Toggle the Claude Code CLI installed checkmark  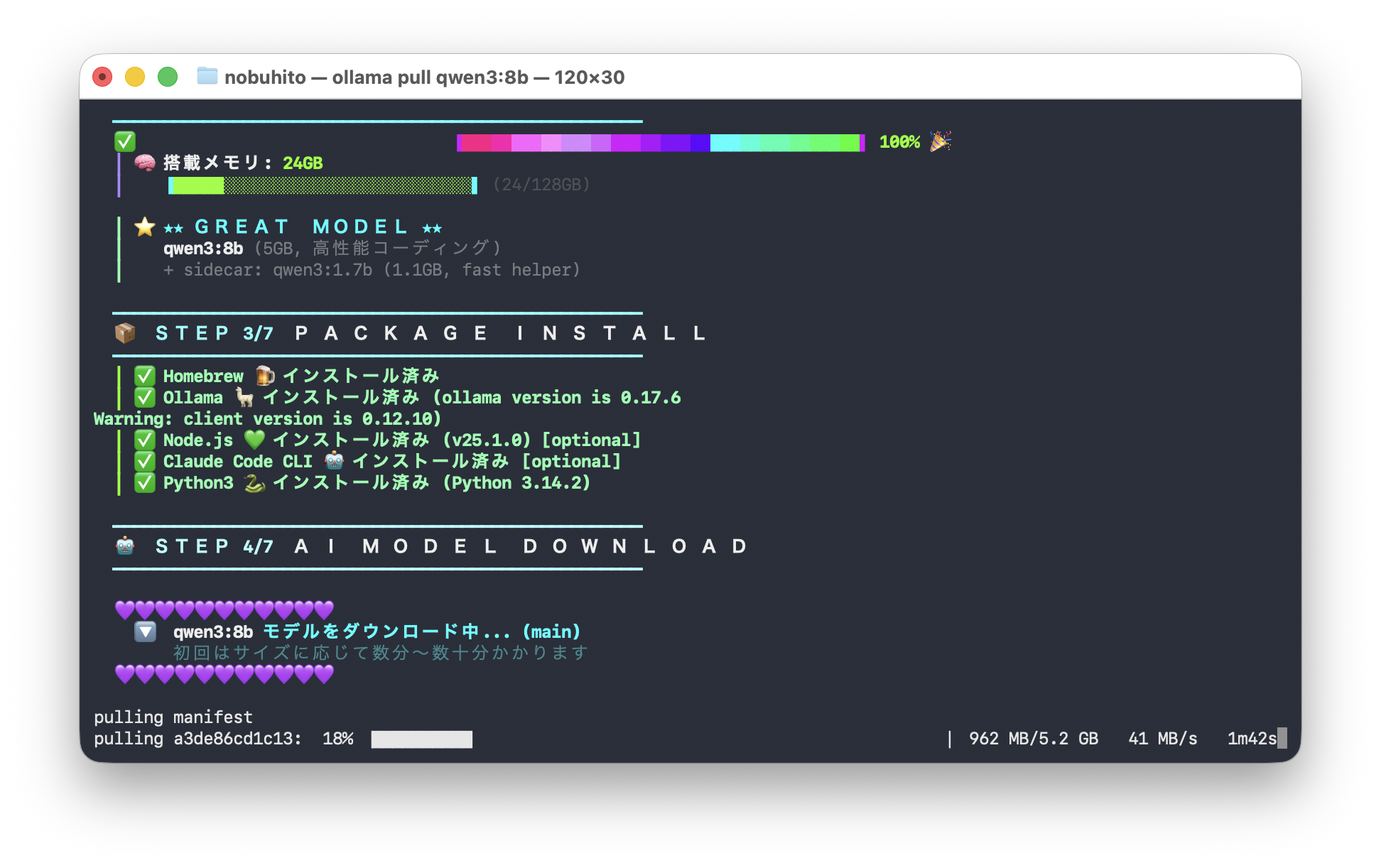pyautogui.click(x=145, y=460)
